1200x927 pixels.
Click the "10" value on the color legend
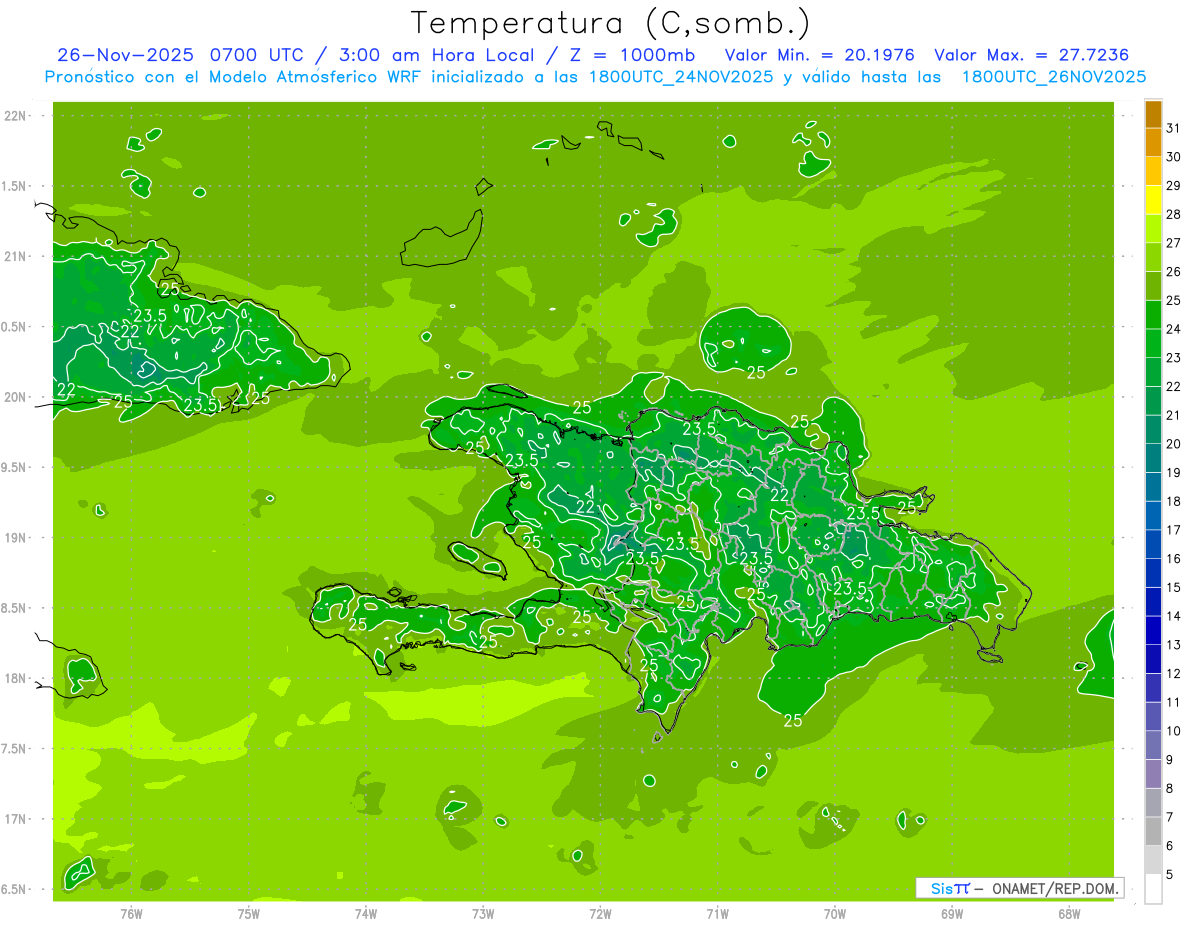pos(1173,731)
